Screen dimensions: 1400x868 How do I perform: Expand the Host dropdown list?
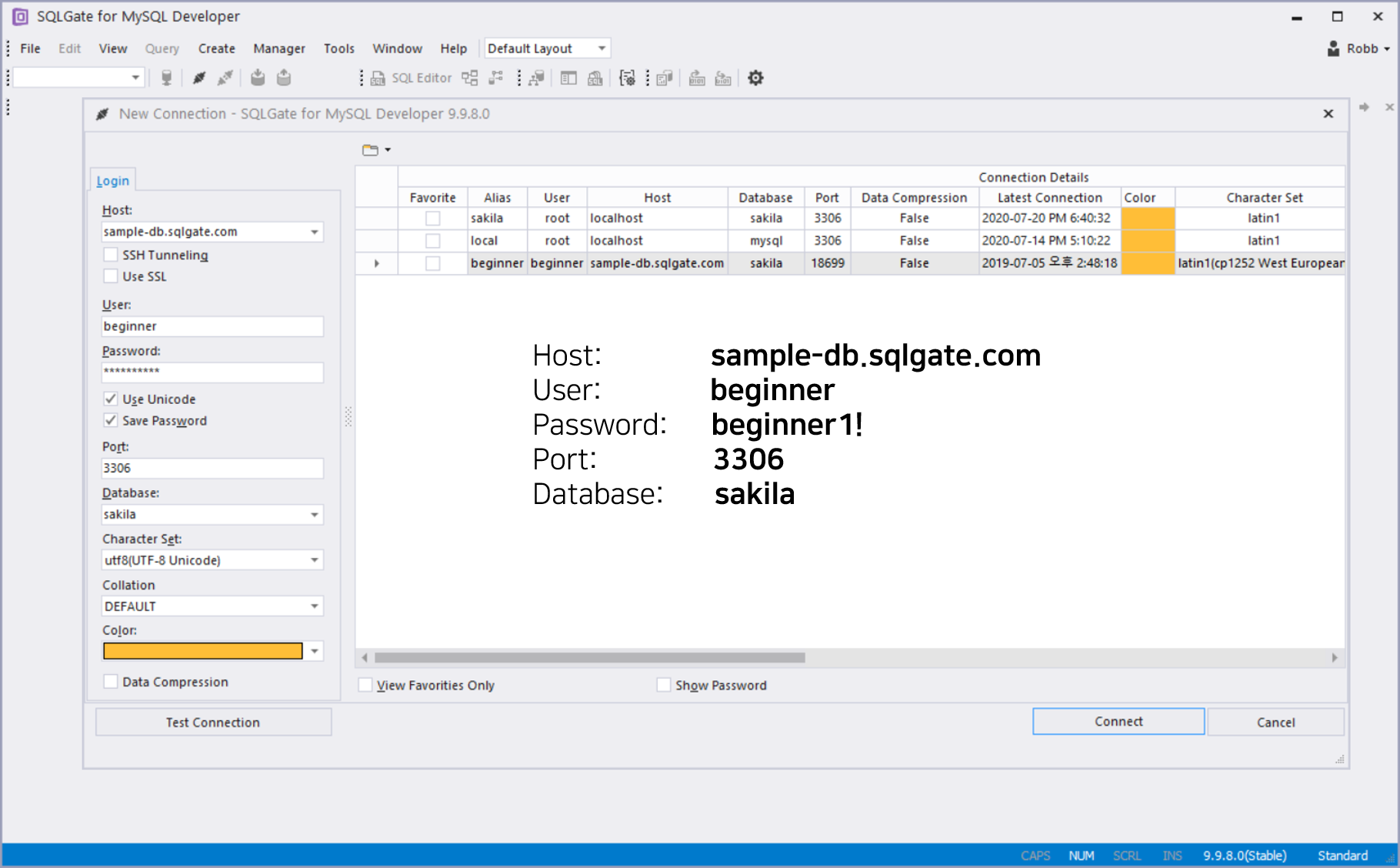pyautogui.click(x=315, y=232)
